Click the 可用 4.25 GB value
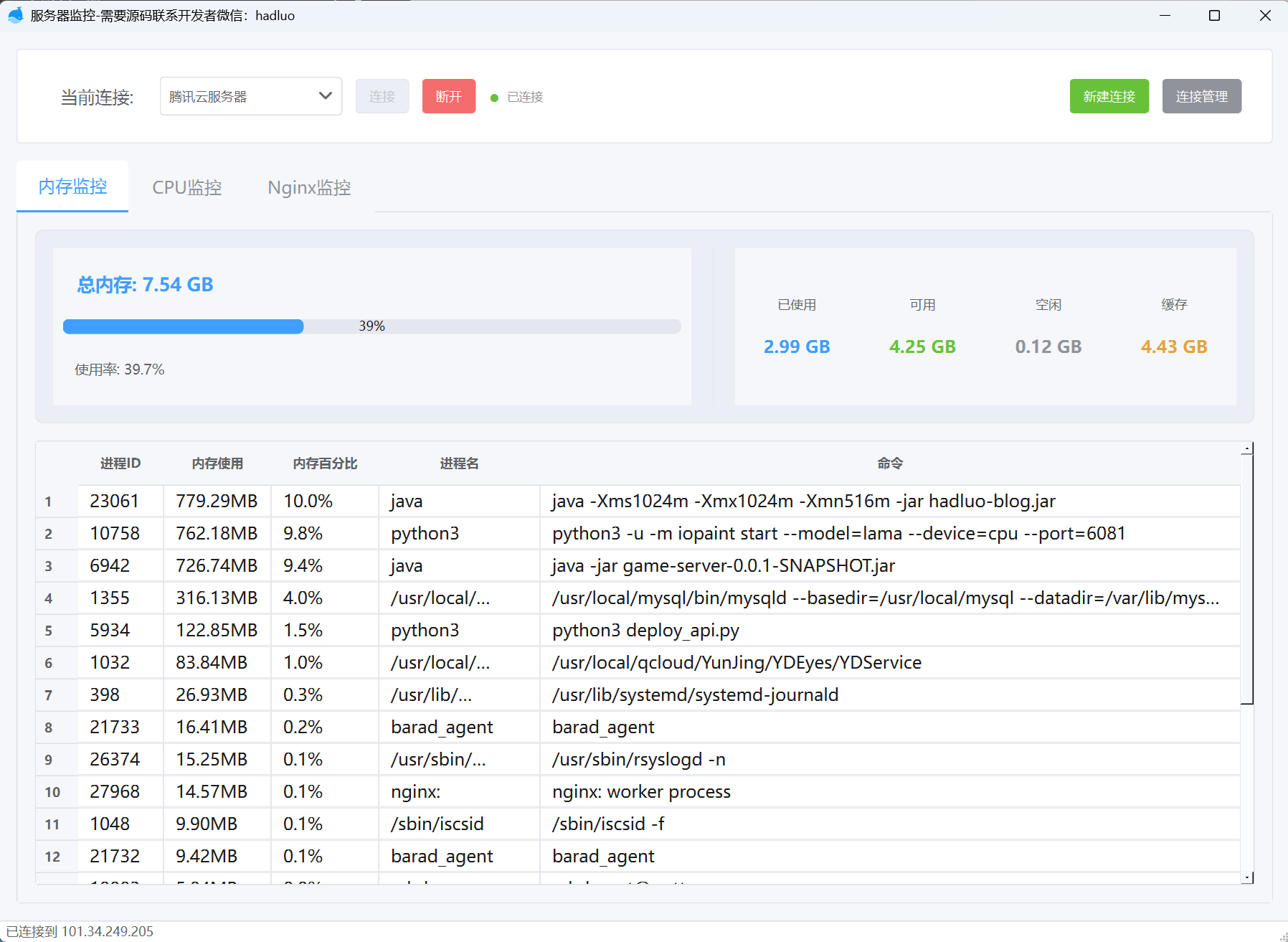1288x942 pixels. [922, 347]
